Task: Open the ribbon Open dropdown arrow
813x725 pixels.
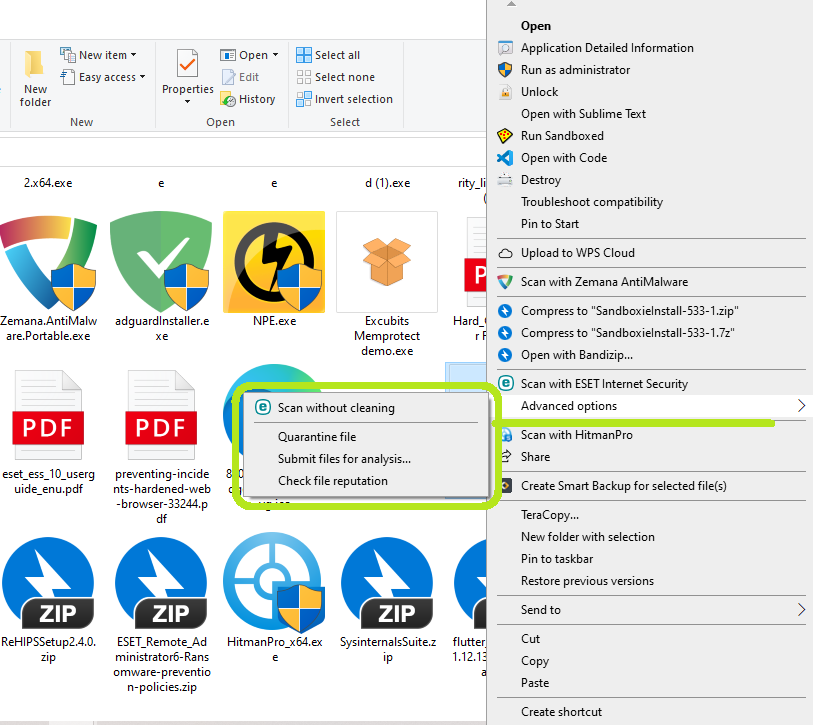Action: point(275,55)
